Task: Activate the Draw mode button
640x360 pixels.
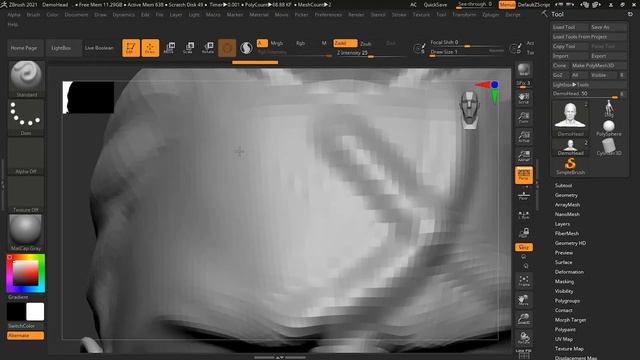Action: pyautogui.click(x=150, y=48)
